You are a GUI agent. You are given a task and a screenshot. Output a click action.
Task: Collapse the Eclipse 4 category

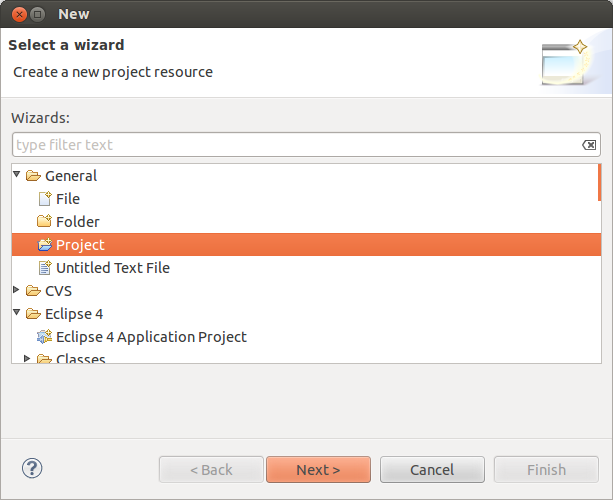tap(17, 313)
